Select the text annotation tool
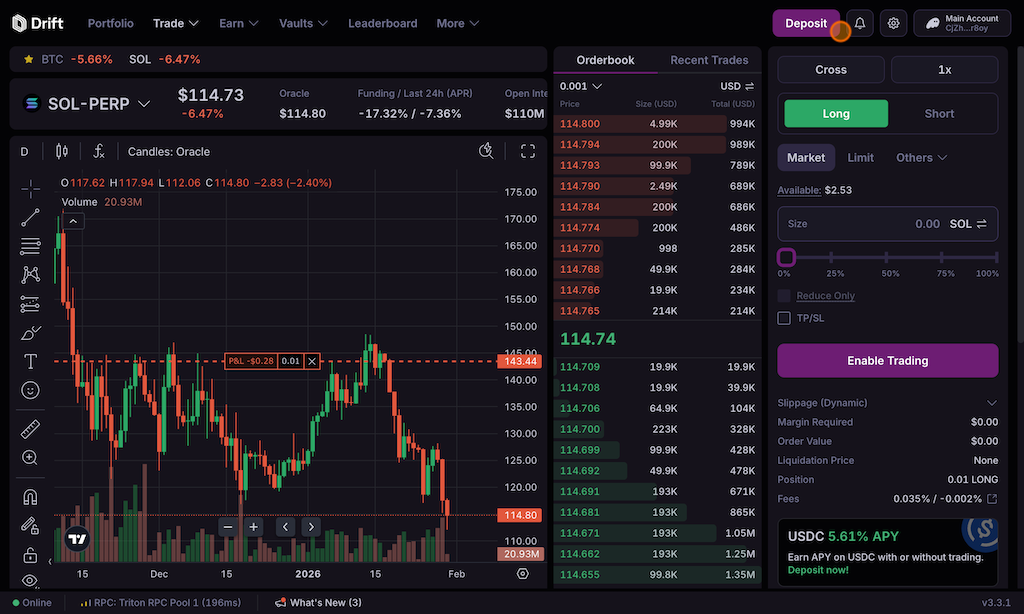1024x614 pixels. point(30,361)
